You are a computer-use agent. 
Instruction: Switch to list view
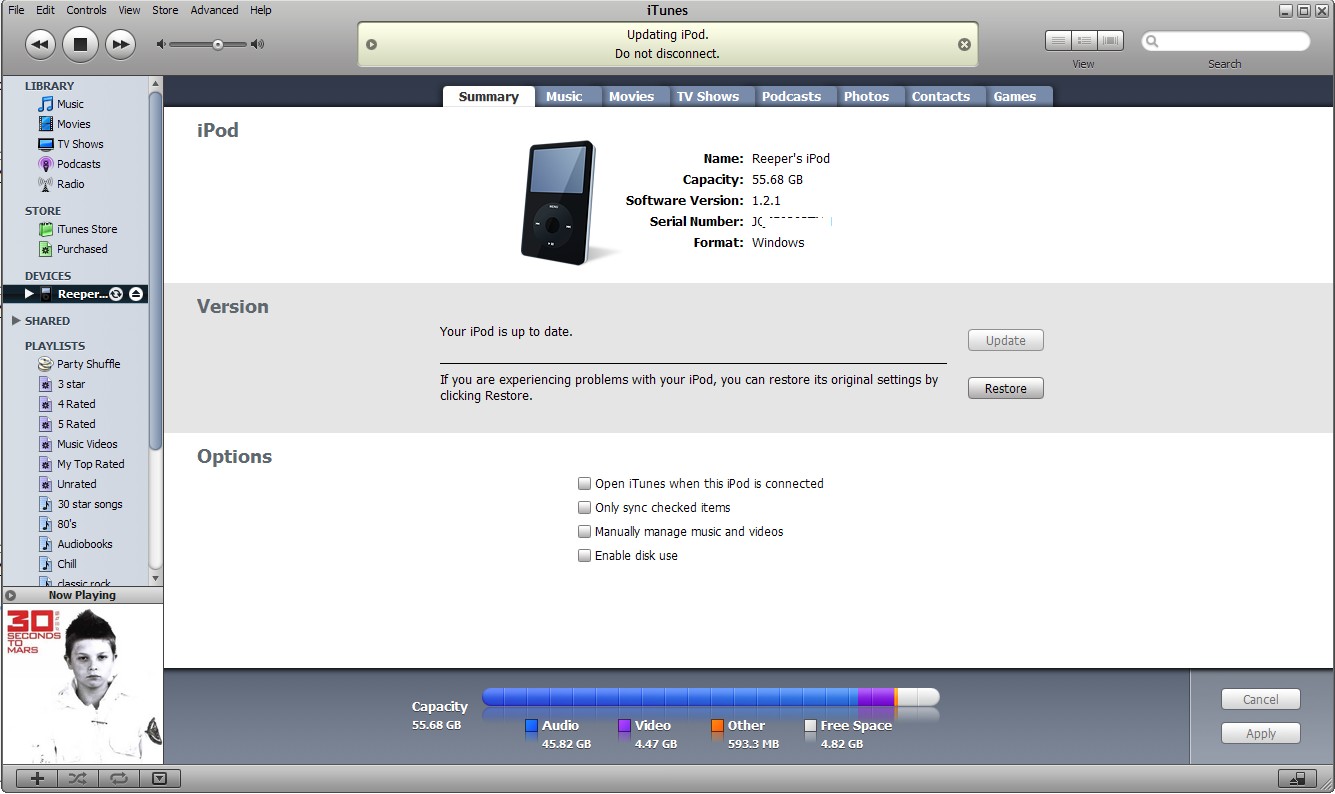pyautogui.click(x=1058, y=41)
